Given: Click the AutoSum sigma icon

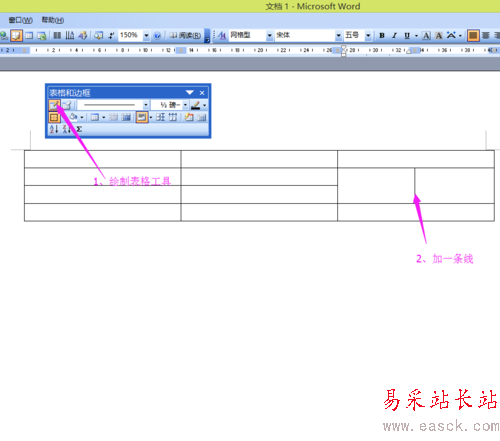Looking at the screenshot, I should [79, 129].
